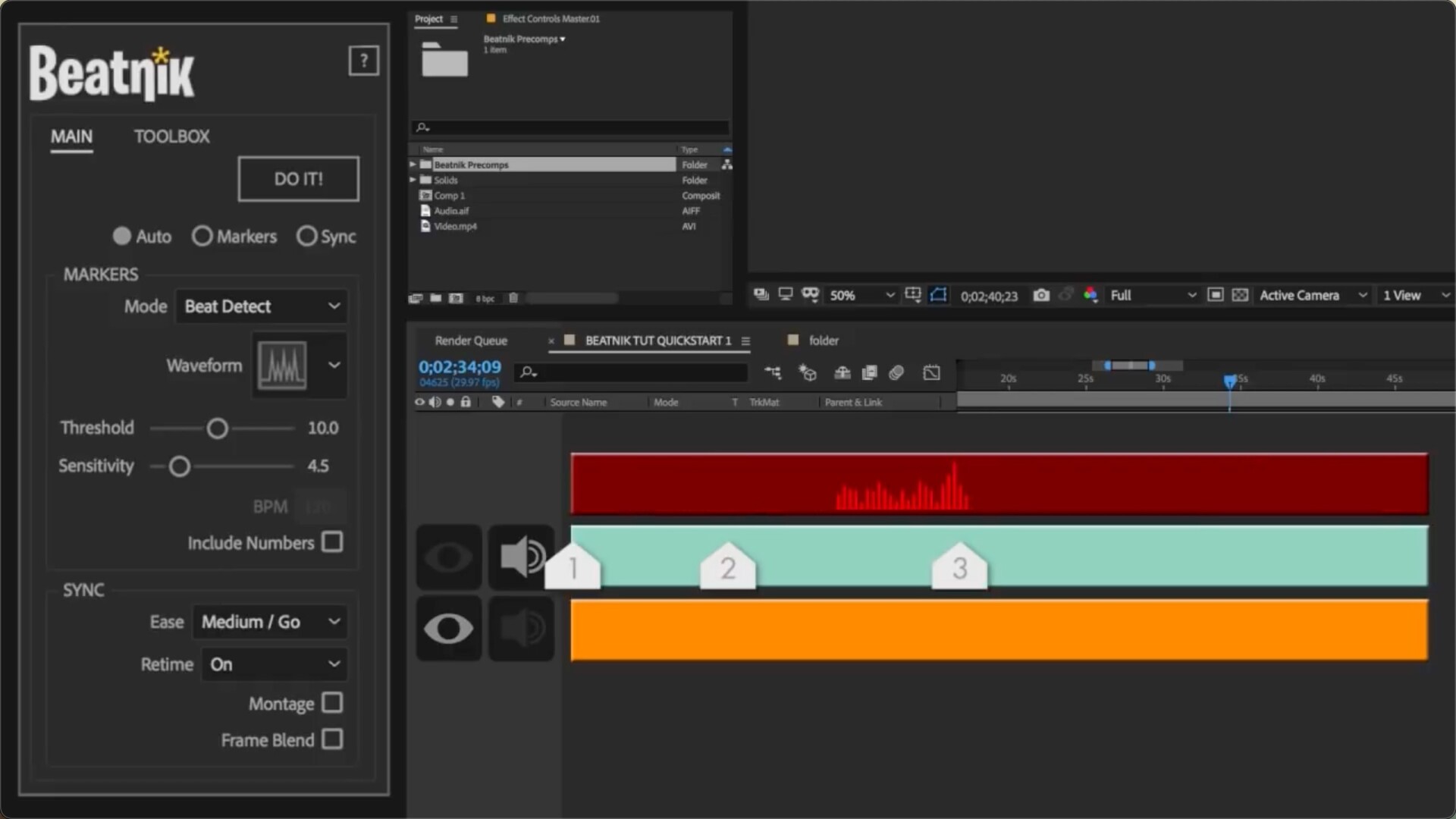This screenshot has width=1456, height=819.
Task: Toggle the large eye icon on orange layer
Action: 448,629
